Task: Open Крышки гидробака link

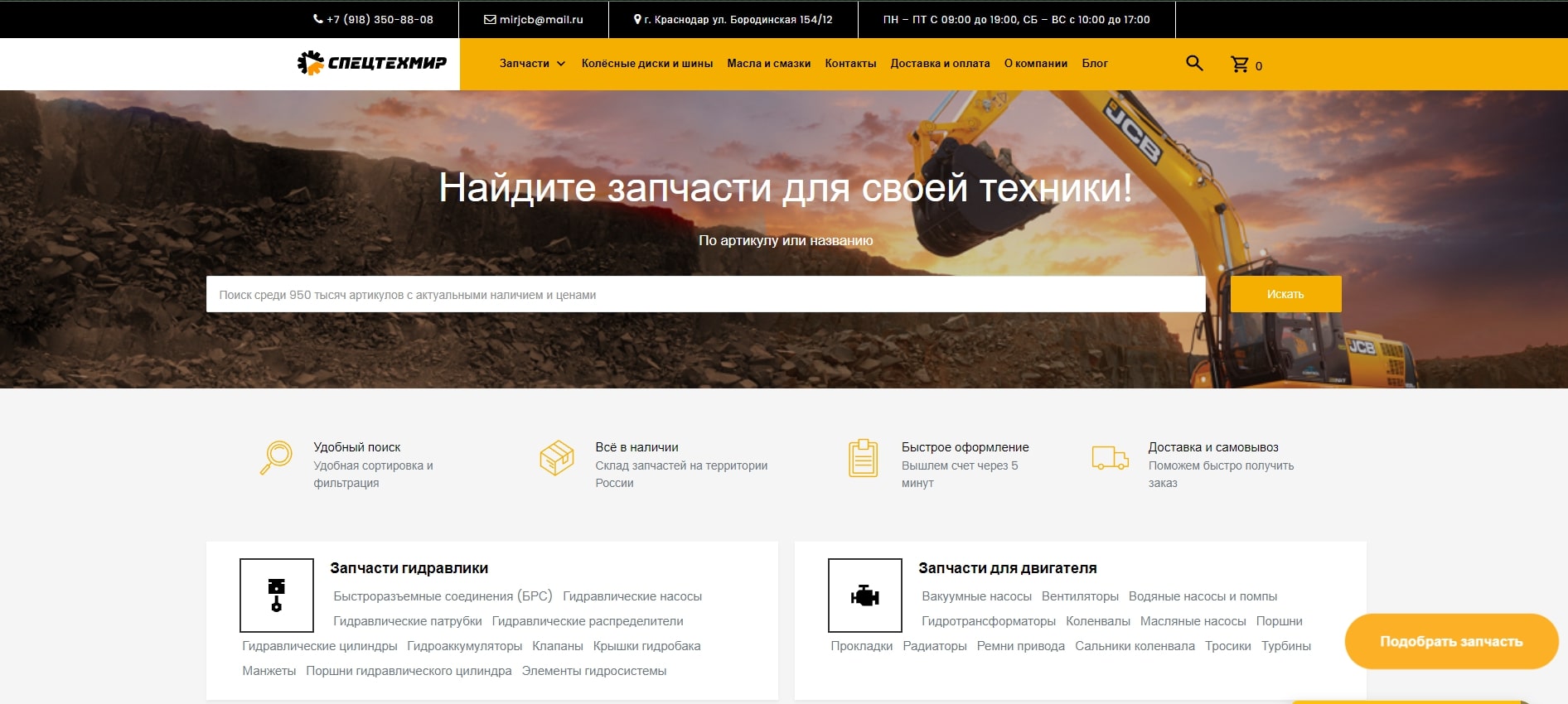Action: pos(647,646)
